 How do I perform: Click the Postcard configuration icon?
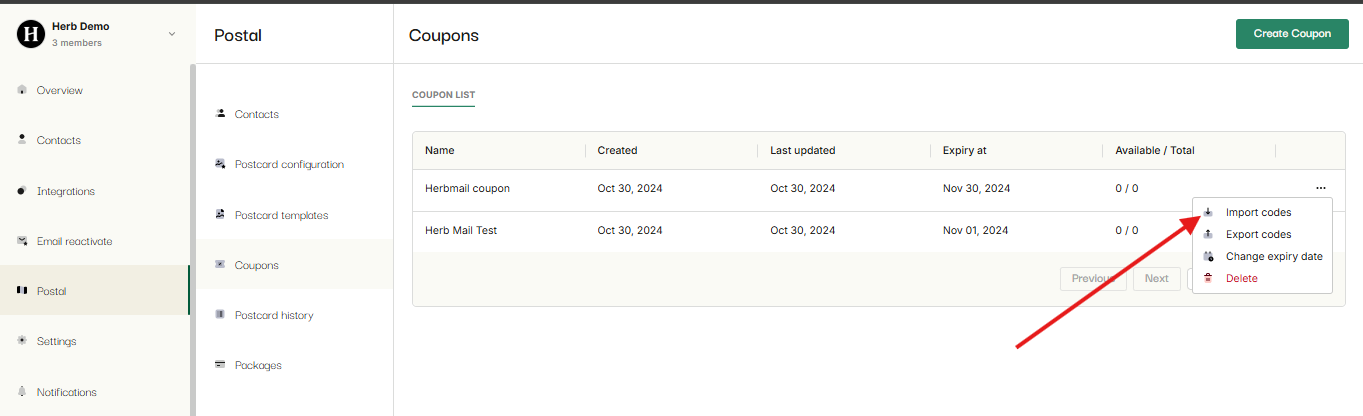pos(220,164)
